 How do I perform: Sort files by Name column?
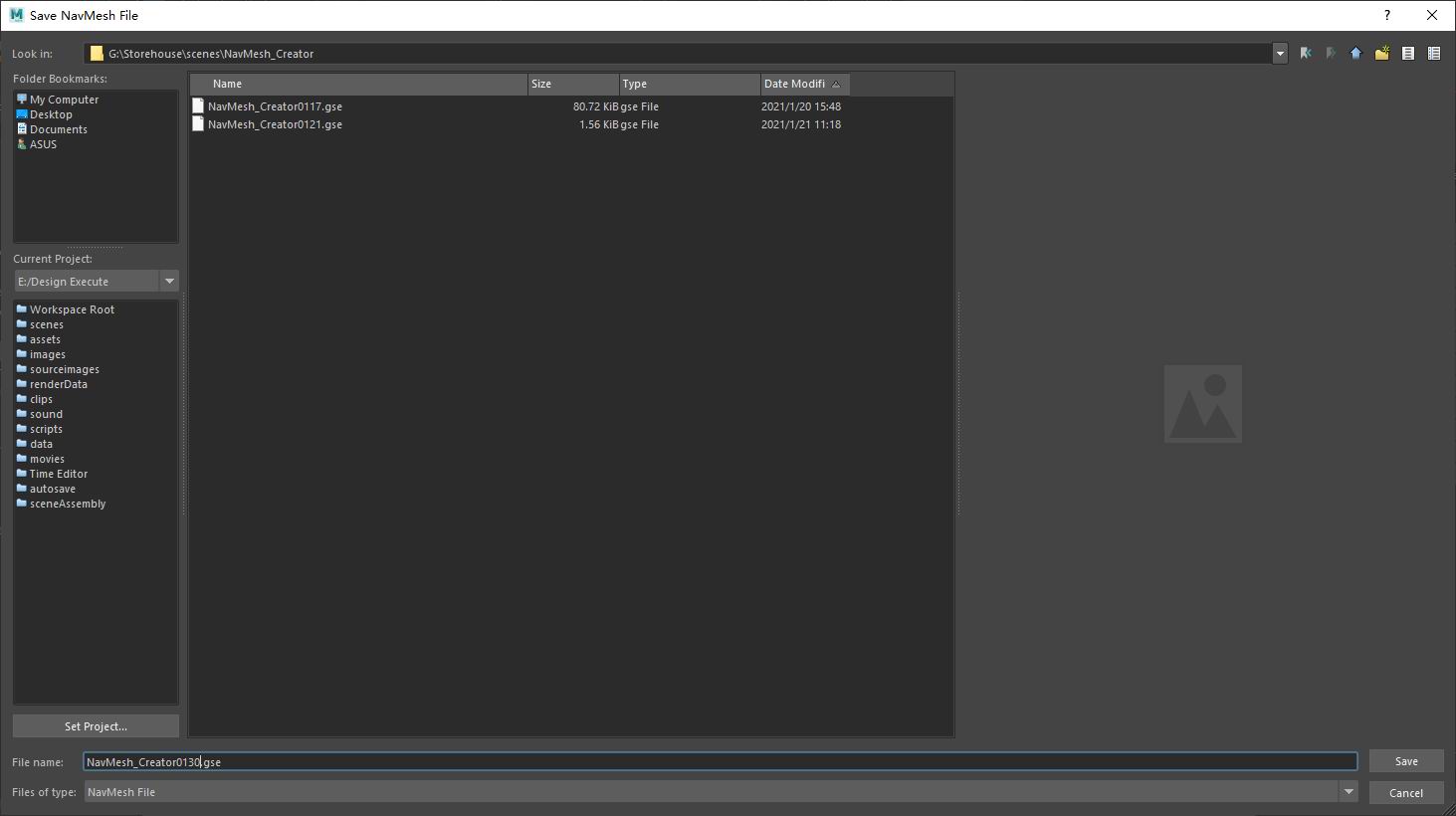(x=358, y=84)
